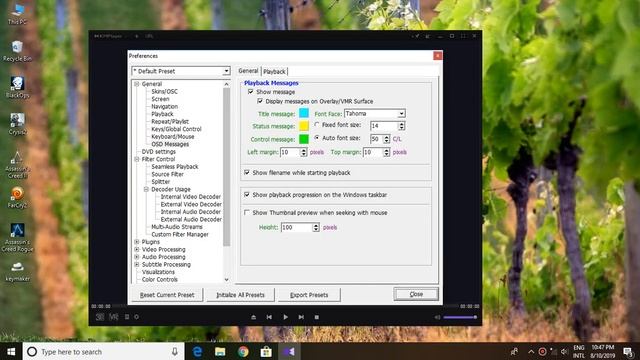Image resolution: width=640 pixels, height=360 pixels.
Task: Select DVD settings in the tree
Action: pos(159,152)
